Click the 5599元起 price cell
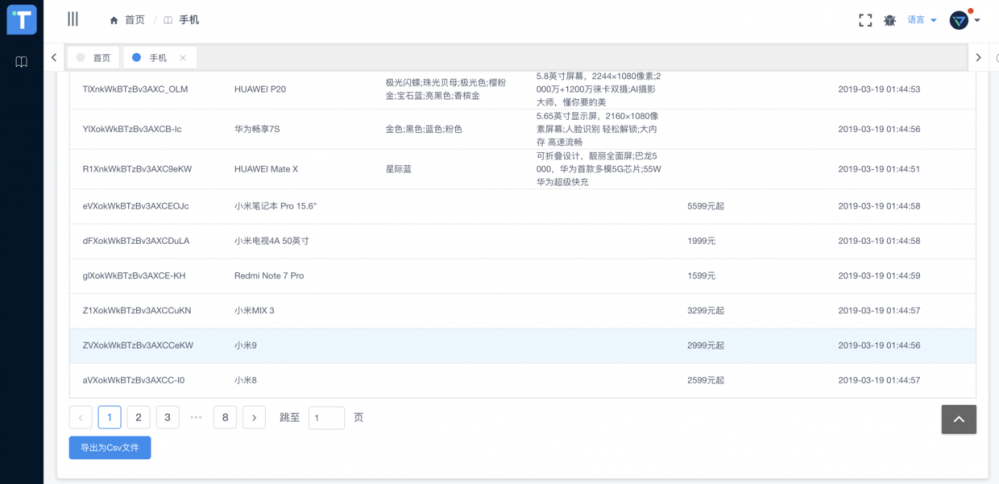999x484 pixels. click(705, 206)
